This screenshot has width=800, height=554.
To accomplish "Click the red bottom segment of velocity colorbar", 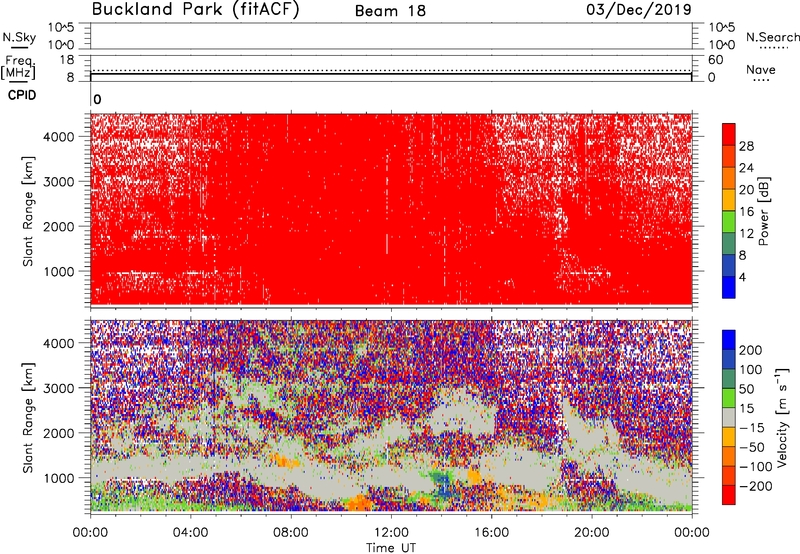I will 729,495.
